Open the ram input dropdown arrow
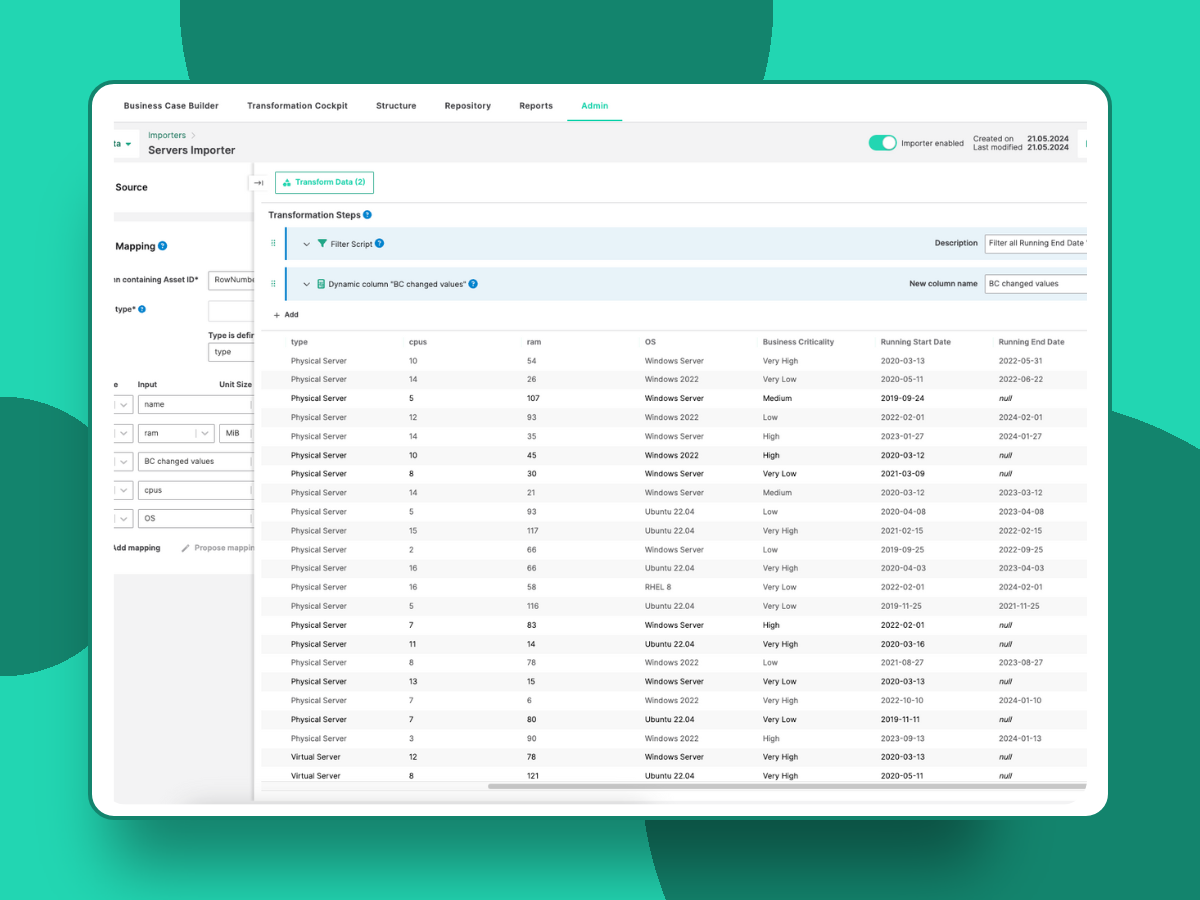 point(204,433)
